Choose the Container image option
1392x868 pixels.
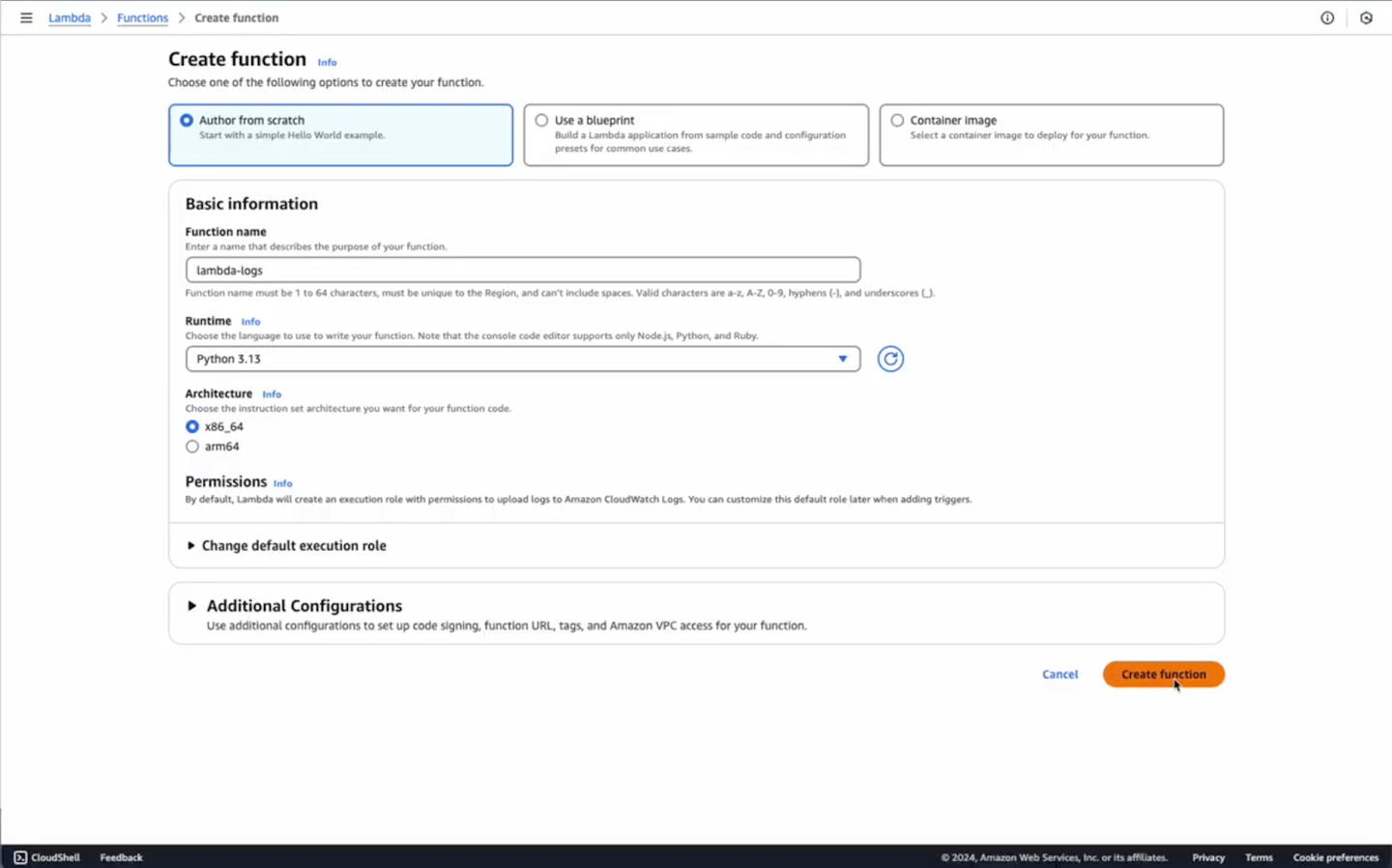tap(897, 121)
